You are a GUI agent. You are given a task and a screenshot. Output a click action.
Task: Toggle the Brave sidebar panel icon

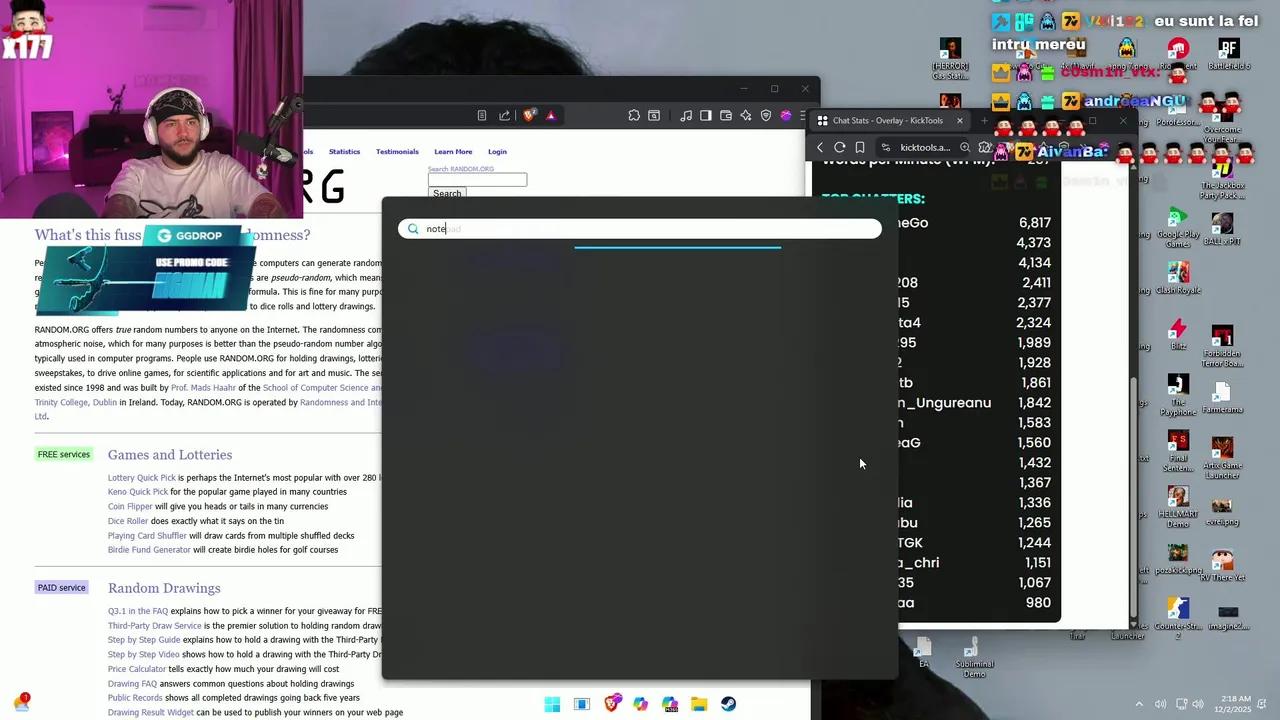pos(706,116)
